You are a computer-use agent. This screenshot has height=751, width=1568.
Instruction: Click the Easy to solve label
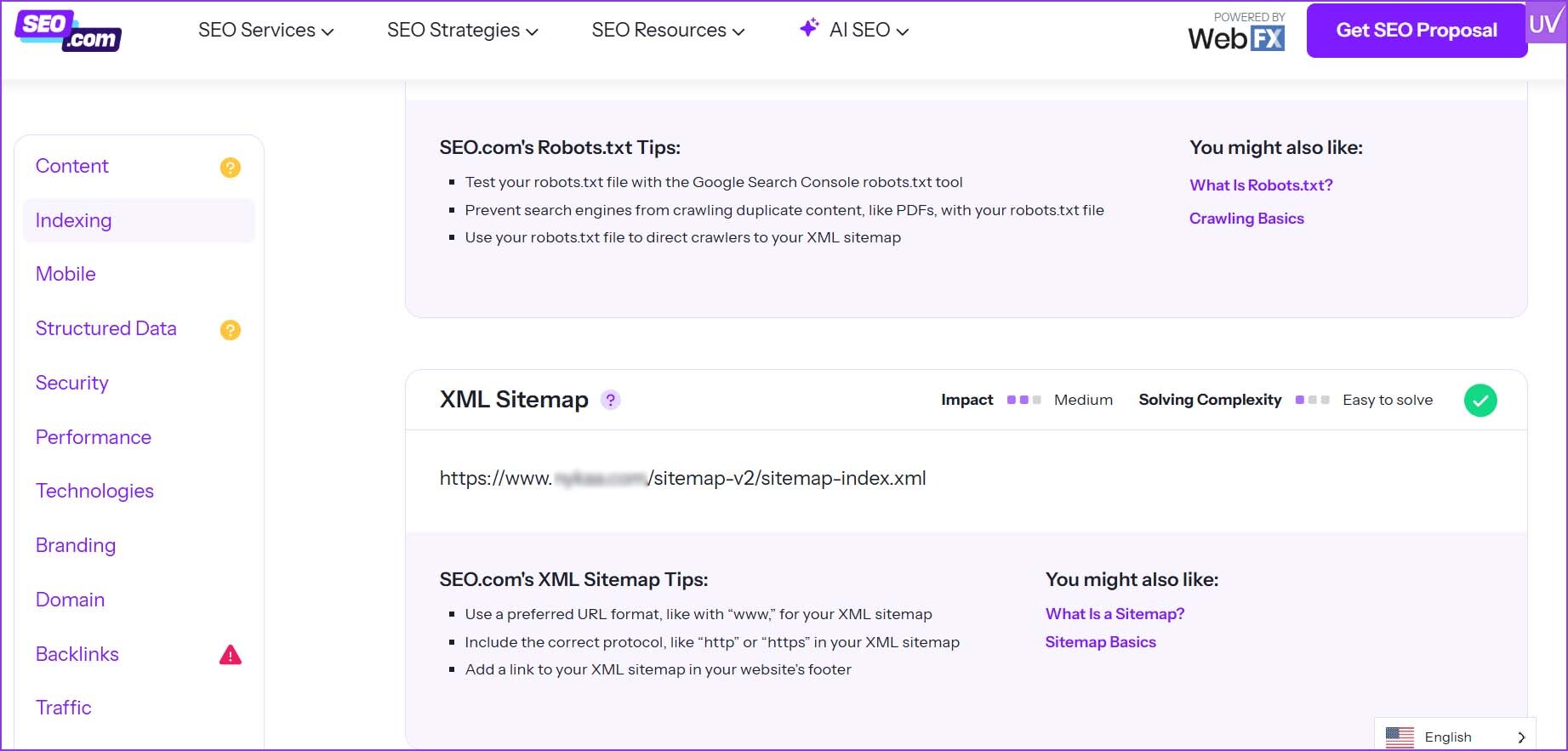1388,400
